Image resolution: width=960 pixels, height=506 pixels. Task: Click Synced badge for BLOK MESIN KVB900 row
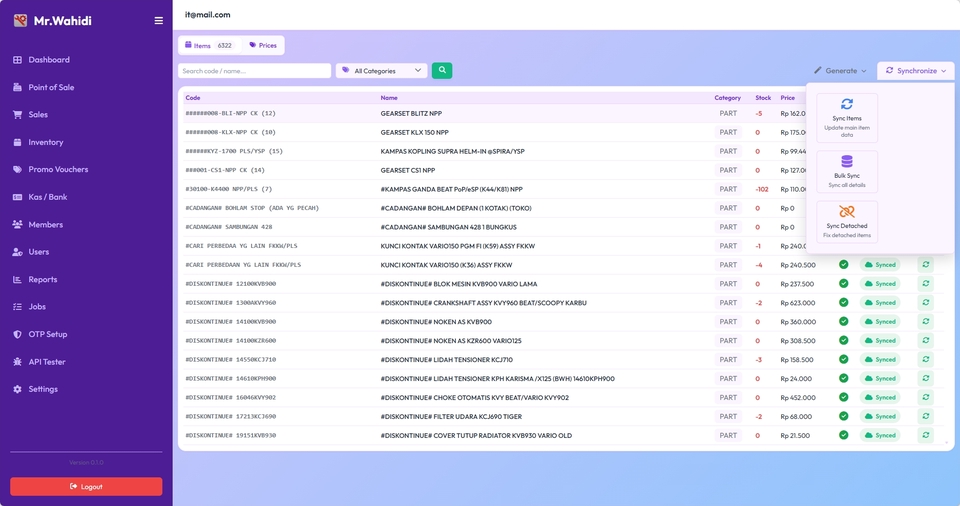(x=880, y=284)
